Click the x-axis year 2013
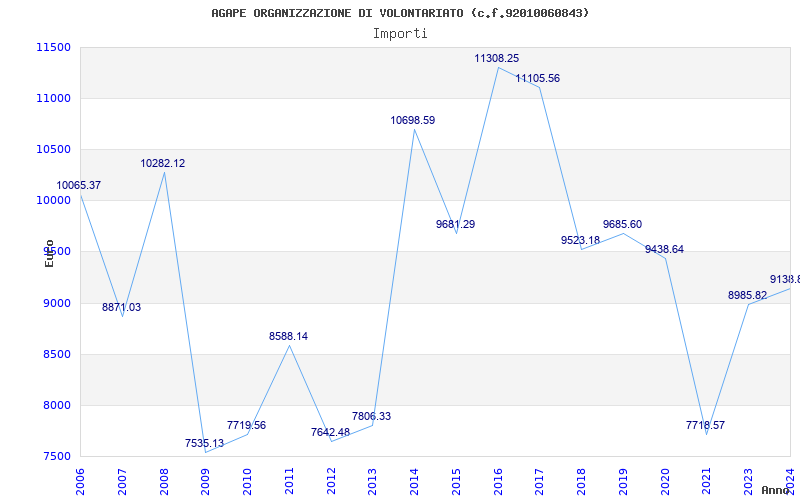 pyautogui.click(x=372, y=482)
